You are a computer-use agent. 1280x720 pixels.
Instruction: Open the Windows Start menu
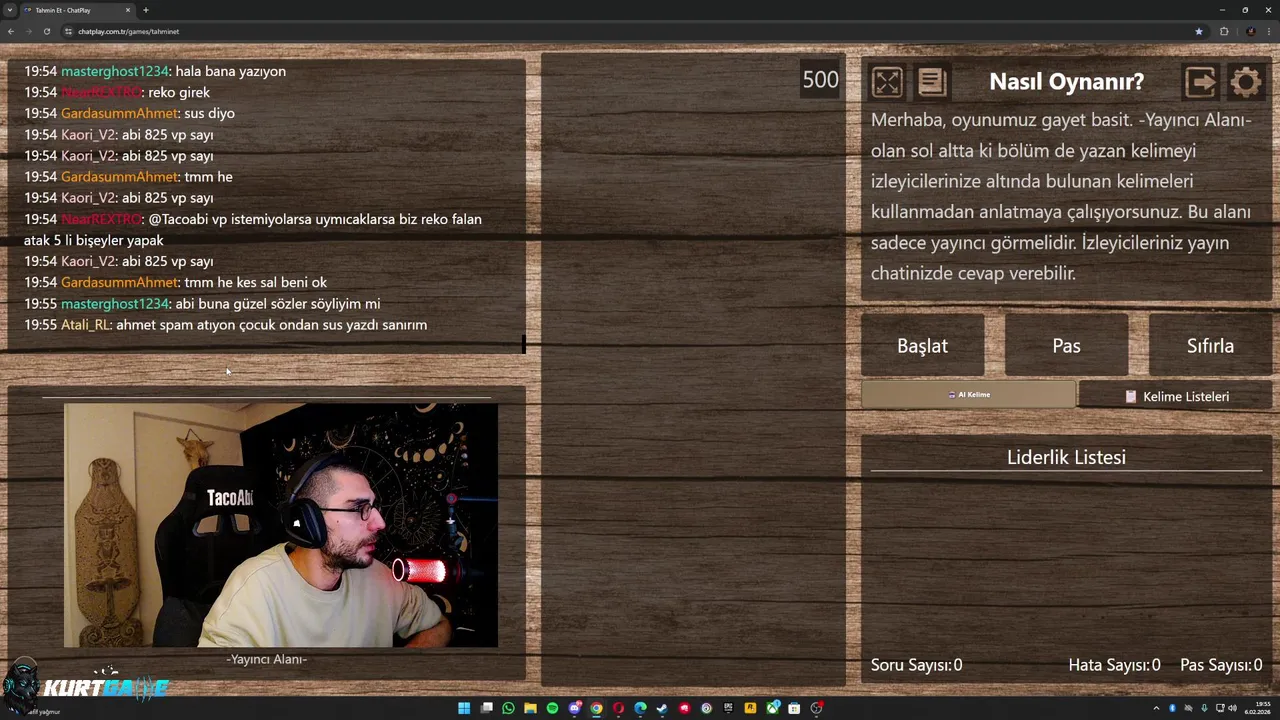[464, 708]
